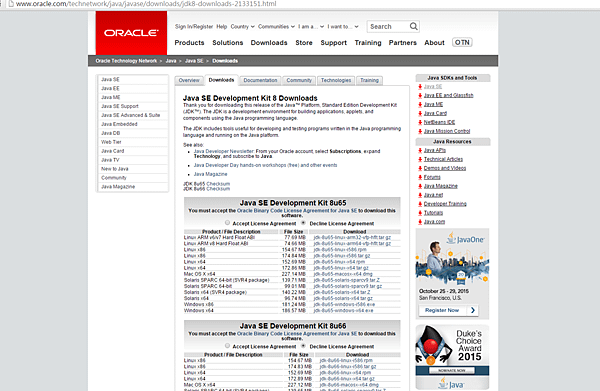Download jdk-8u65-macosx-x64.dmg
600x391 pixels.
tap(343, 274)
